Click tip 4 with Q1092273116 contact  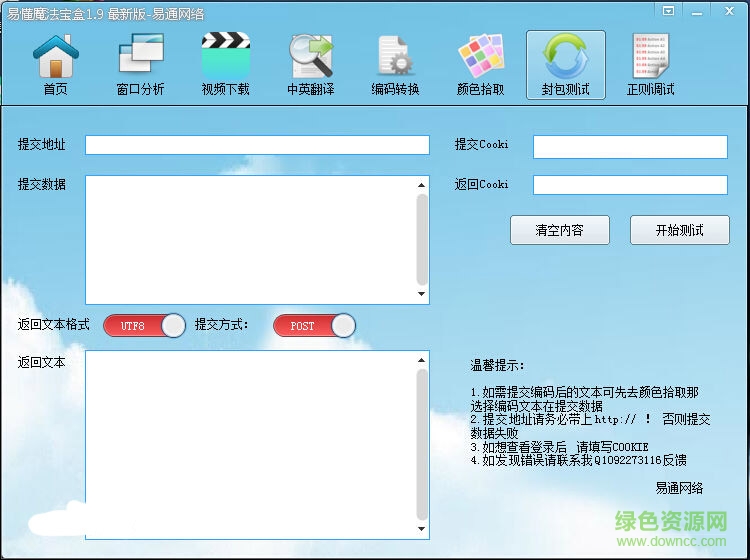[579, 461]
